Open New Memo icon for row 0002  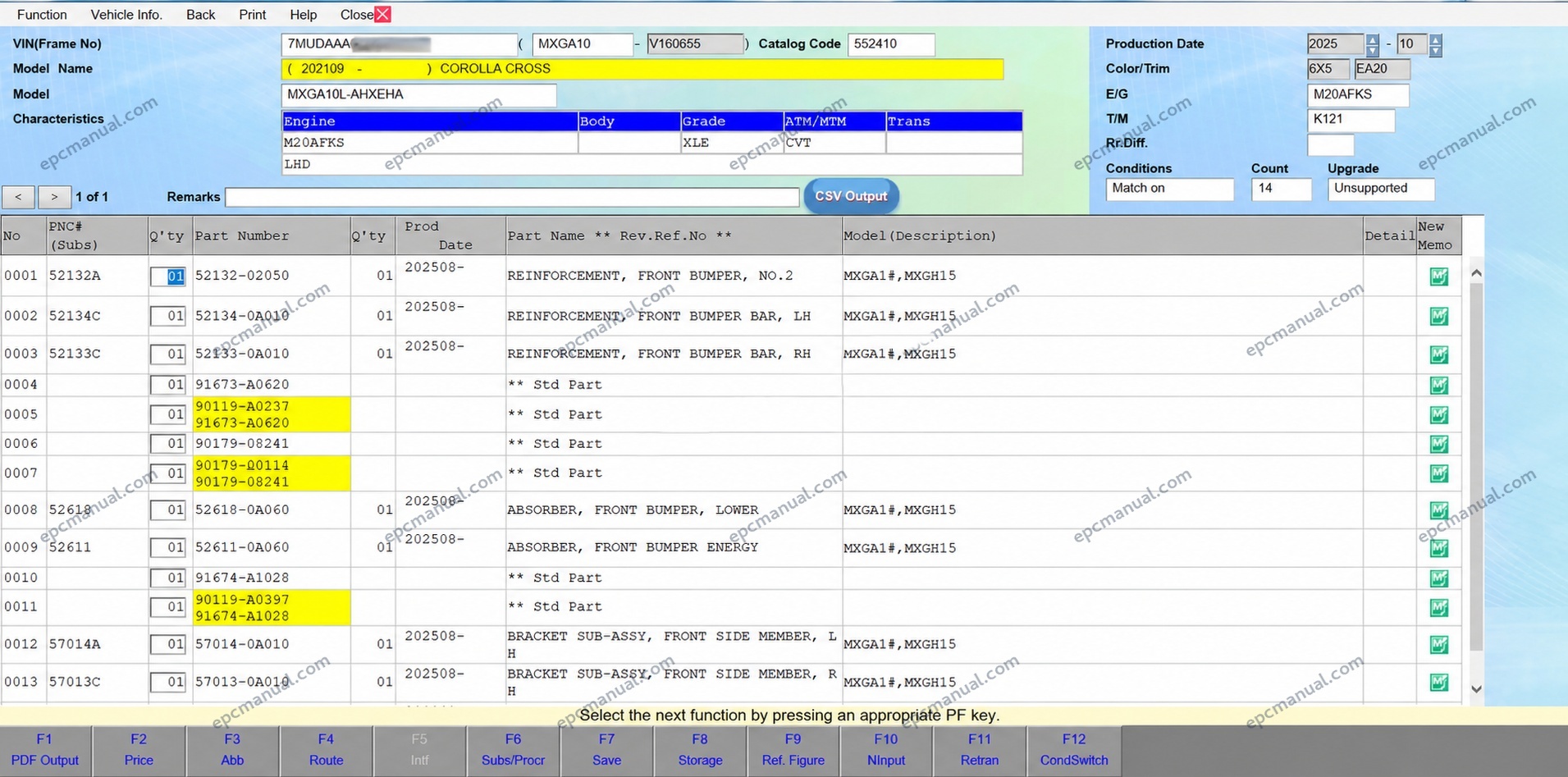click(x=1438, y=316)
